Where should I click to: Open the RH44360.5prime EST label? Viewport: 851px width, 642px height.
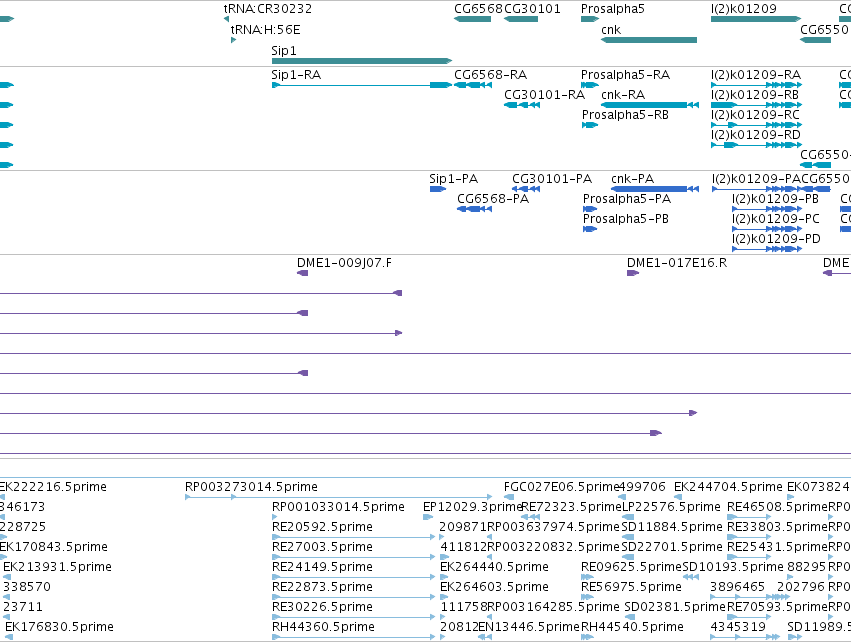click(323, 627)
